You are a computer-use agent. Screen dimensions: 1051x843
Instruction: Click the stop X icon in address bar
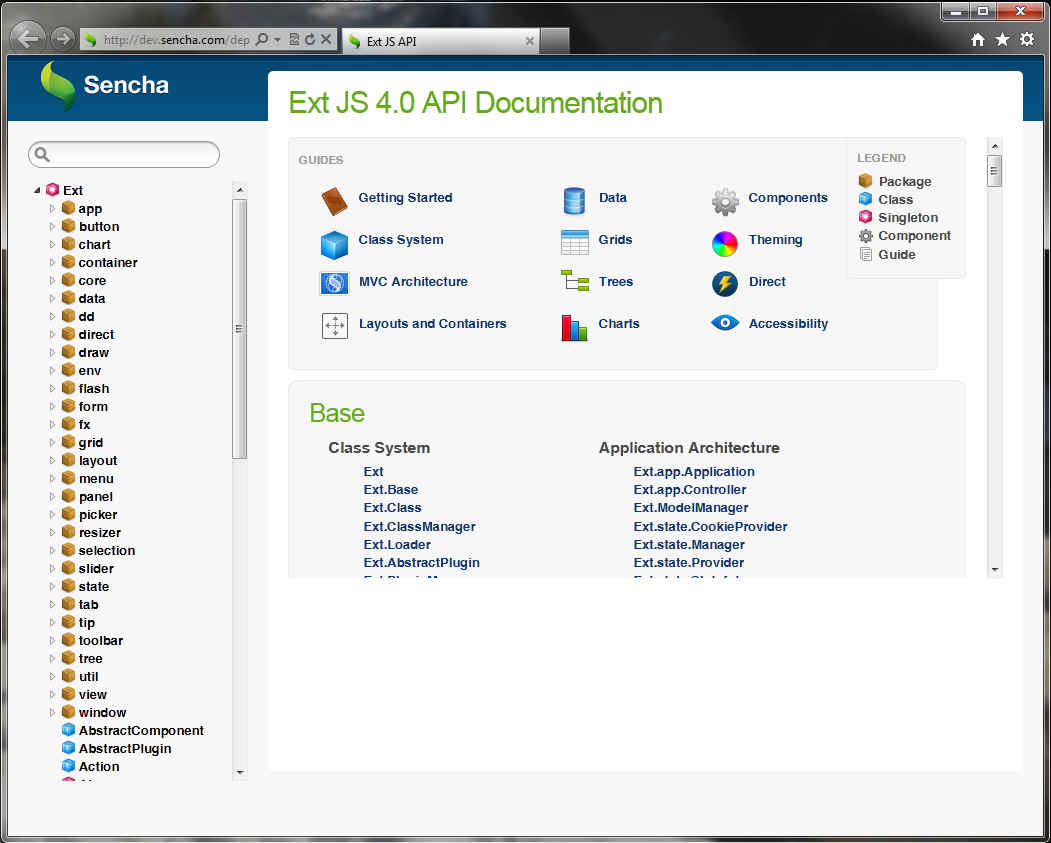click(x=326, y=40)
